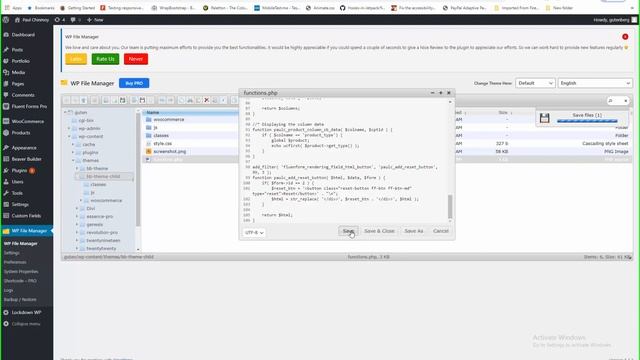Open the English language dropdown
640x360 pixels.
click(595, 83)
